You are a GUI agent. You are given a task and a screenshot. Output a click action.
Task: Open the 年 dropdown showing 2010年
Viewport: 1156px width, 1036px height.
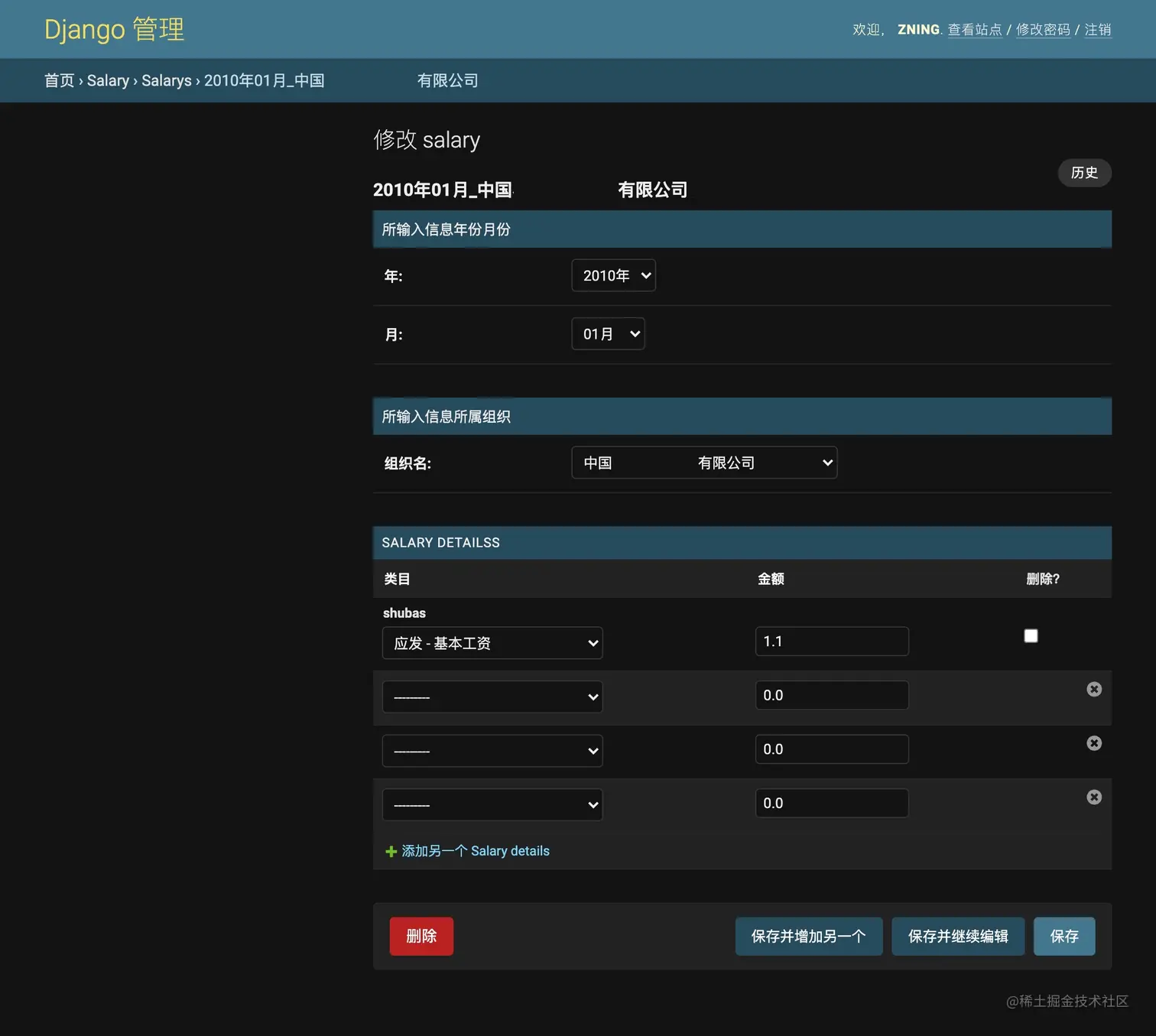[x=613, y=275]
